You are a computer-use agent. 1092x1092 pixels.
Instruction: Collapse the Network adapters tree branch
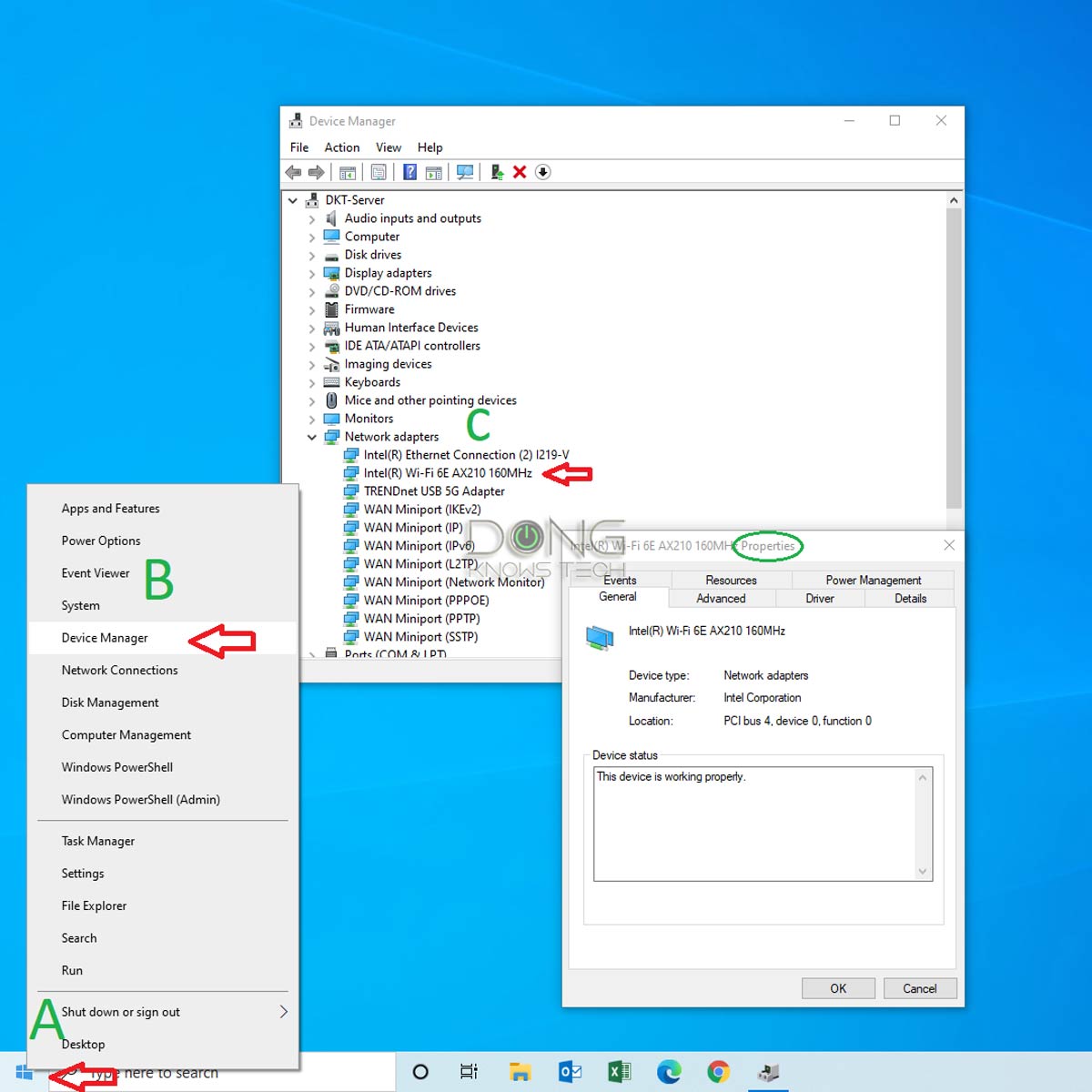(x=312, y=437)
